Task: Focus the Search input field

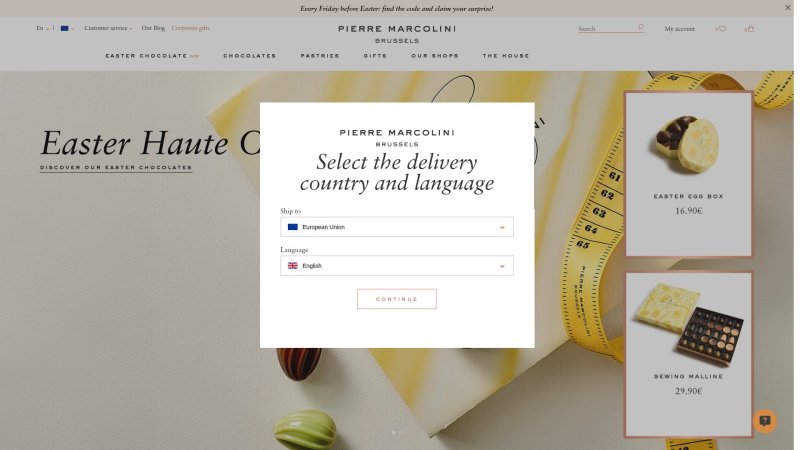Action: 607,29
